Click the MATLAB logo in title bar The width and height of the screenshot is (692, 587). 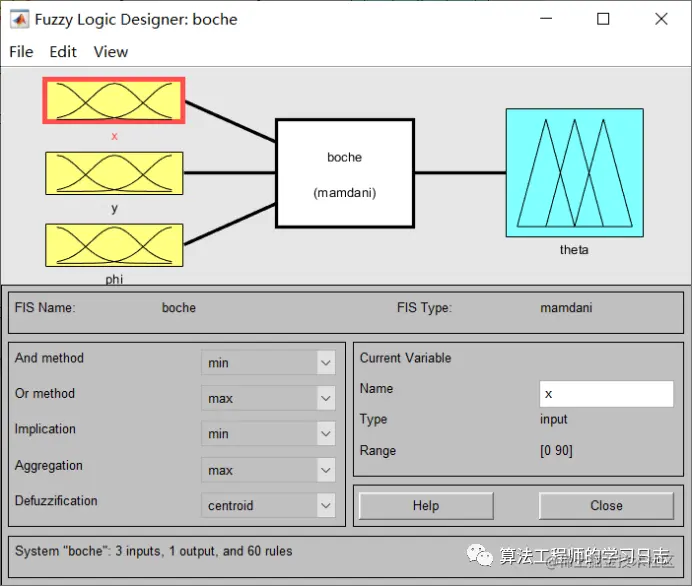click(19, 19)
